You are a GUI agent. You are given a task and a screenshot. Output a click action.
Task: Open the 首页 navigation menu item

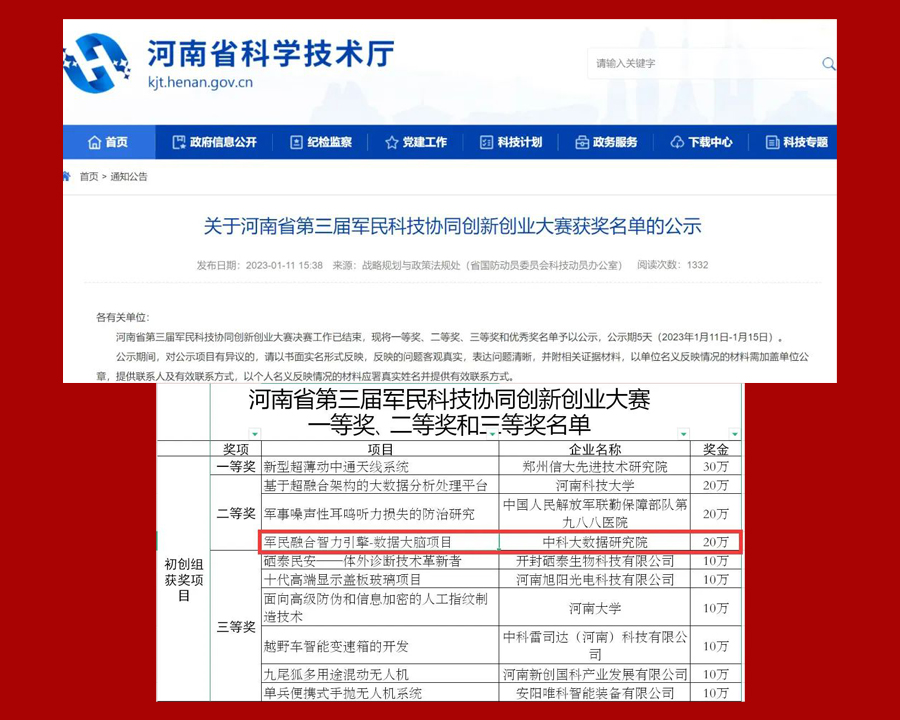108,142
